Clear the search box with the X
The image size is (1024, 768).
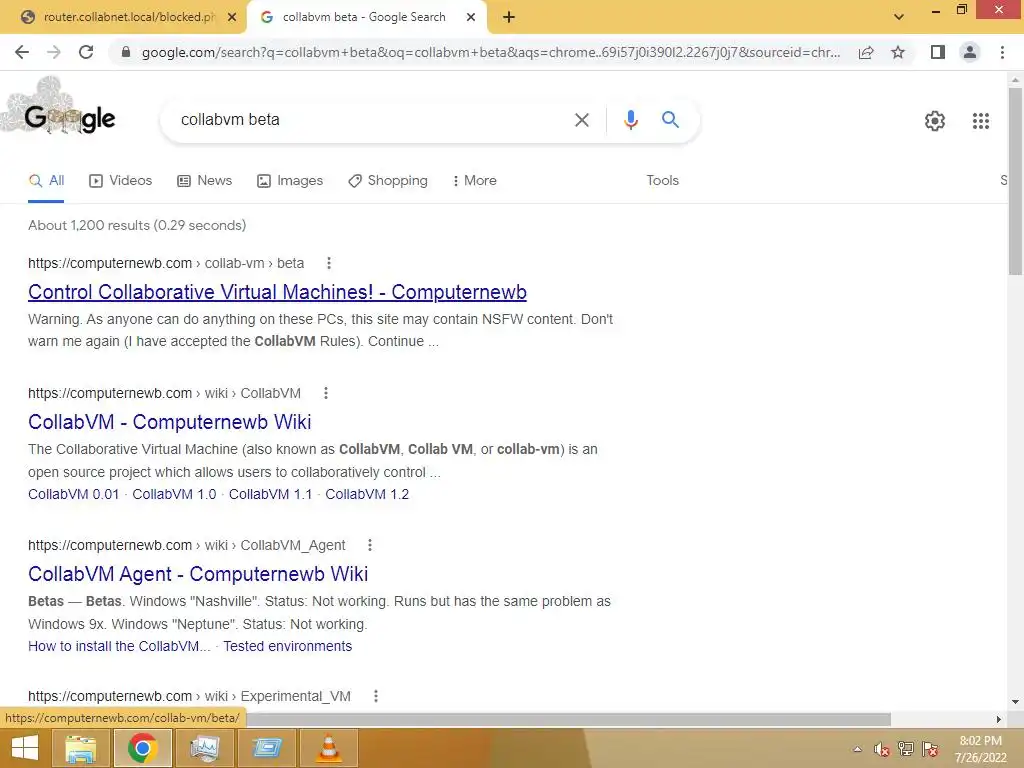(x=581, y=120)
